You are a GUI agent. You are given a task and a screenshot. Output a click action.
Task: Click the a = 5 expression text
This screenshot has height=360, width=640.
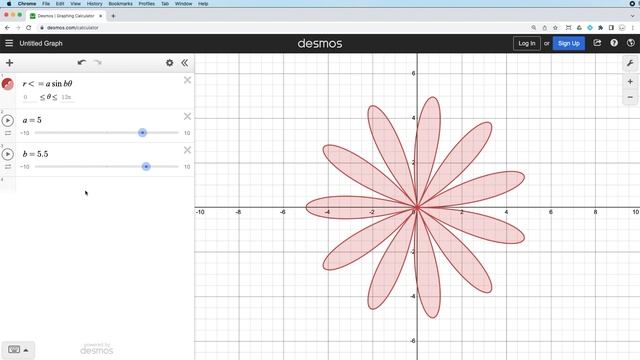pyautogui.click(x=32, y=120)
